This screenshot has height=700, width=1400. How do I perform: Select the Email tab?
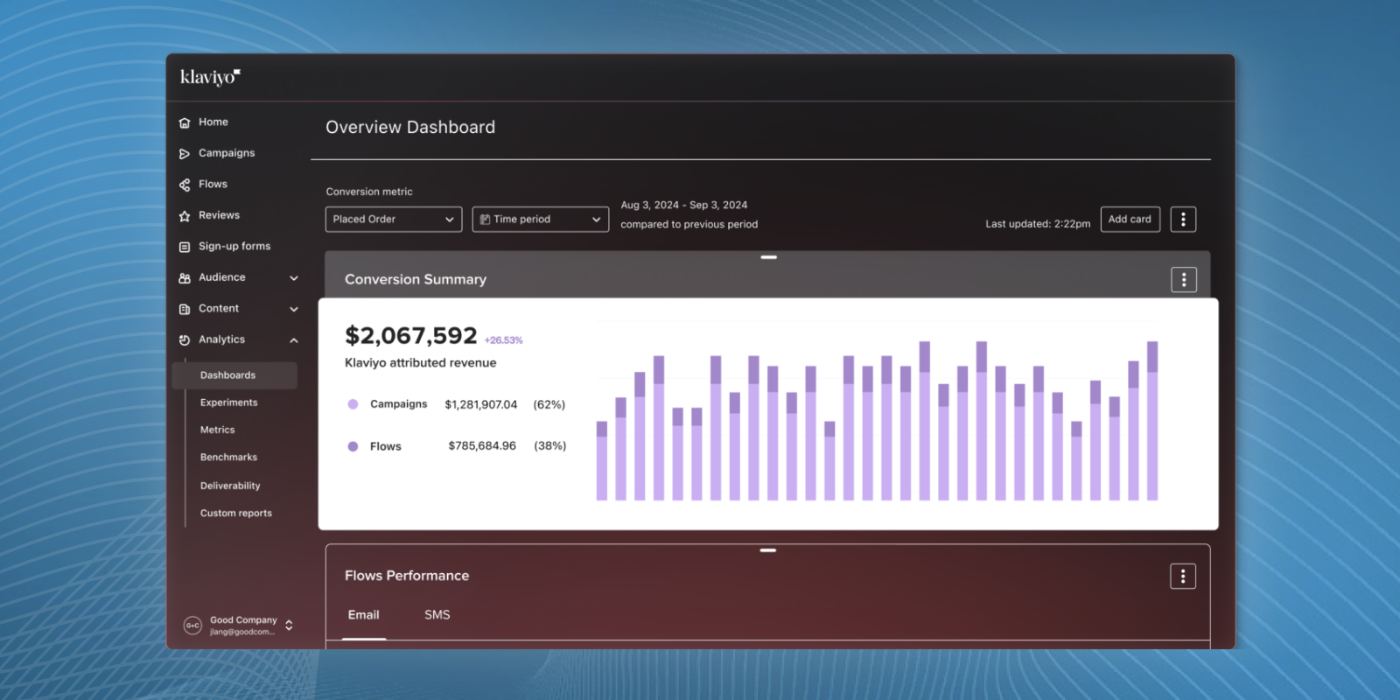tap(364, 615)
